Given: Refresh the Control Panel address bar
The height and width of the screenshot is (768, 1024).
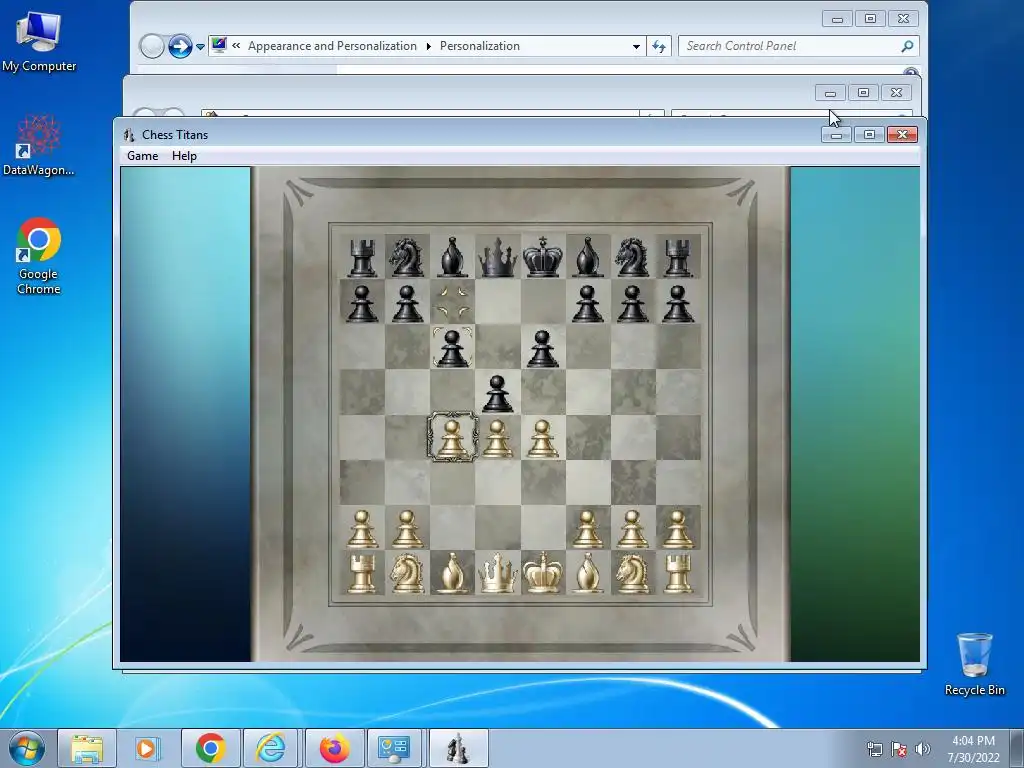Looking at the screenshot, I should [x=659, y=46].
